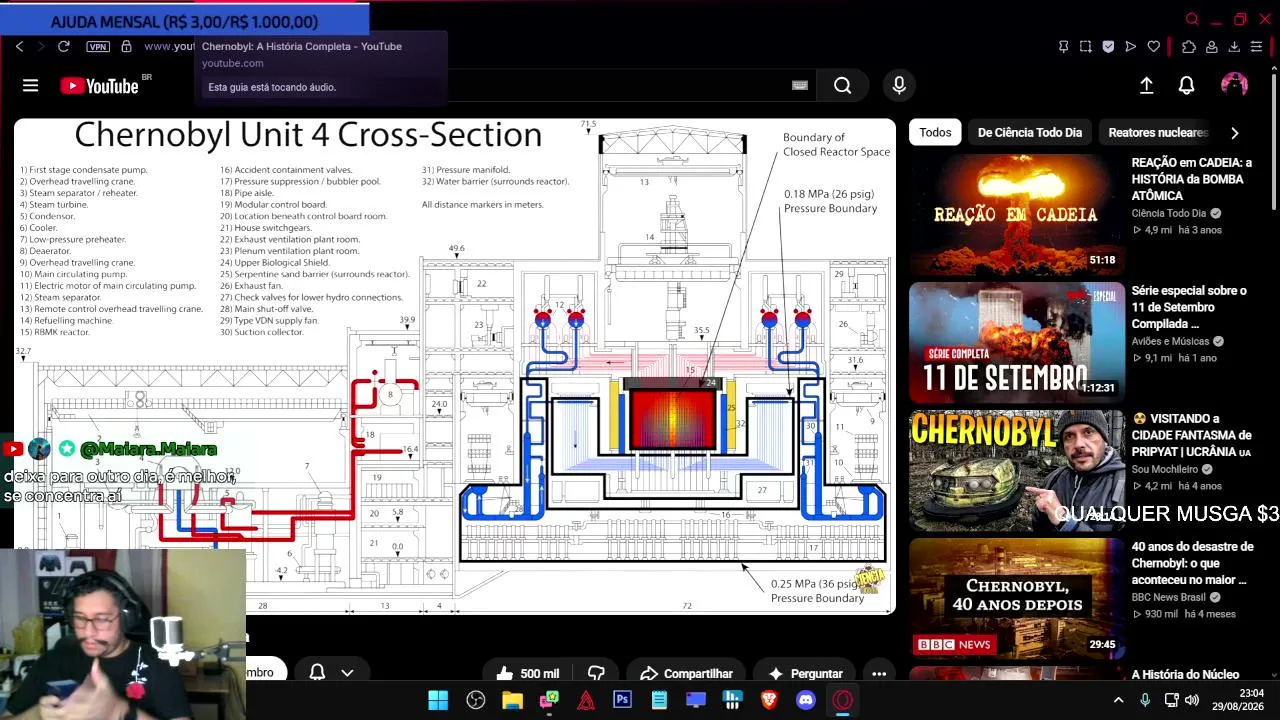Click the system tray microphone icon
Viewport: 1280px width, 720px height.
coord(1145,700)
